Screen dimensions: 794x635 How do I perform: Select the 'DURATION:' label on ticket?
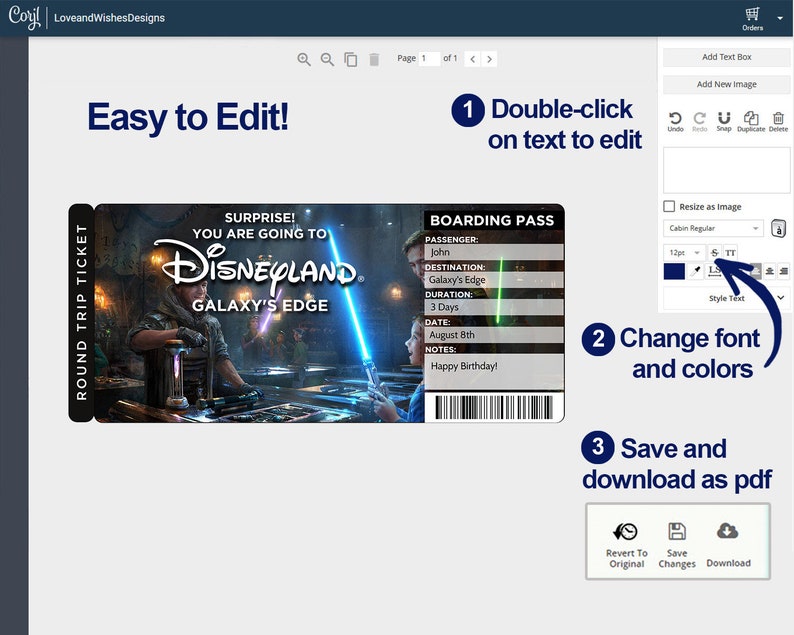coord(449,294)
